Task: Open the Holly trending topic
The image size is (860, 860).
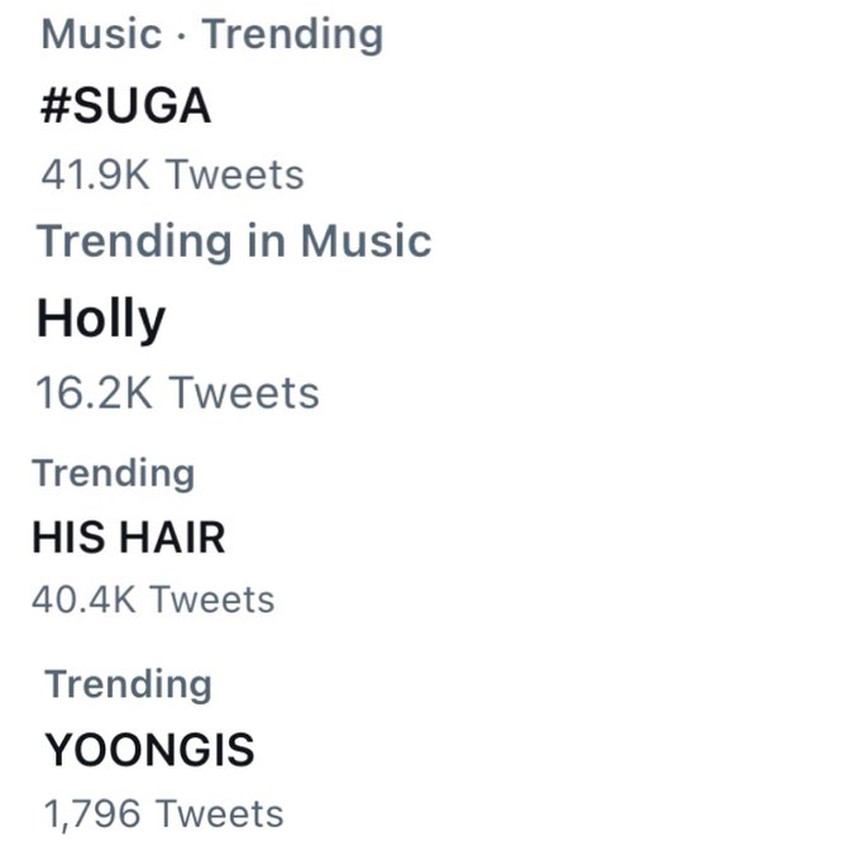Action: pos(100,321)
